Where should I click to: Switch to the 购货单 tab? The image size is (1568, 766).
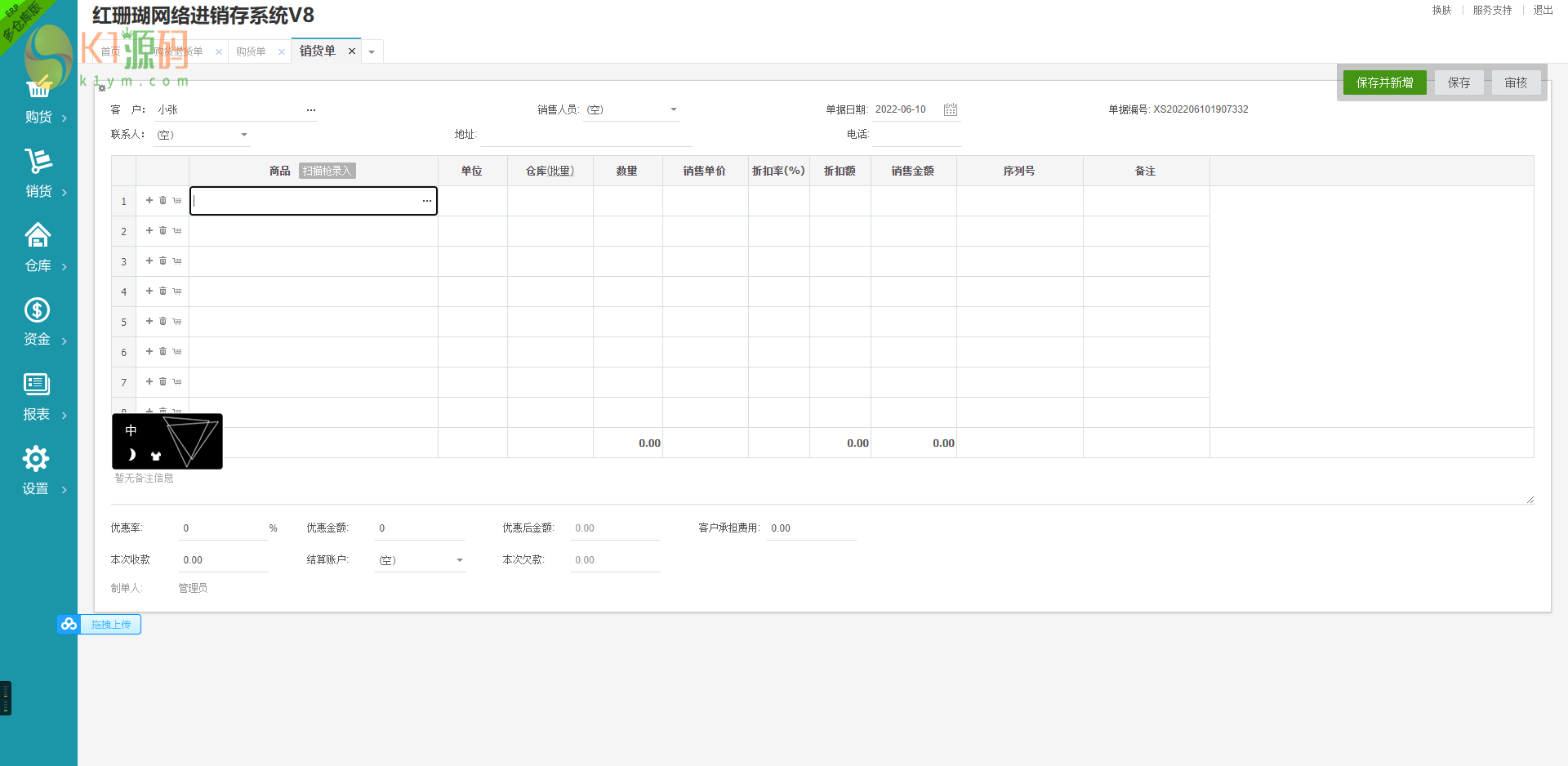coord(251,51)
